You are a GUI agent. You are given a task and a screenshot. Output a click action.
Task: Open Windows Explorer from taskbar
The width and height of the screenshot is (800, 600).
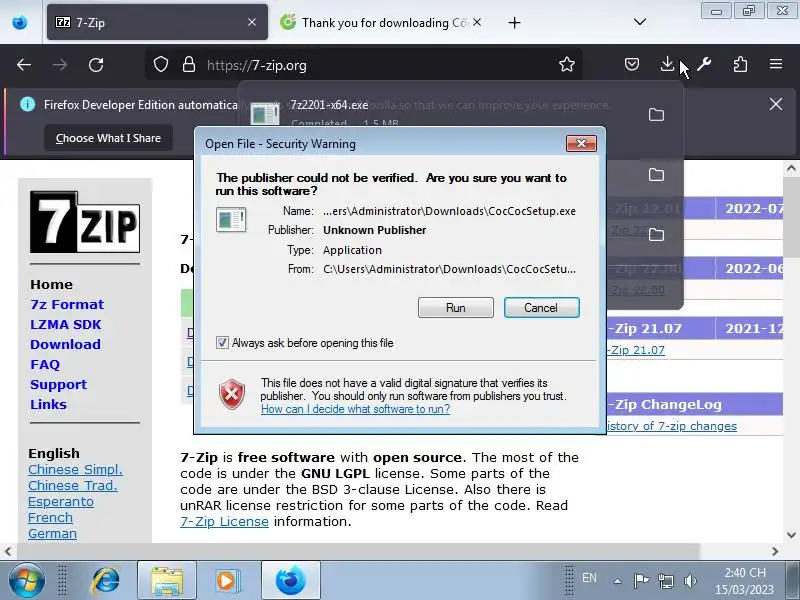(166, 580)
